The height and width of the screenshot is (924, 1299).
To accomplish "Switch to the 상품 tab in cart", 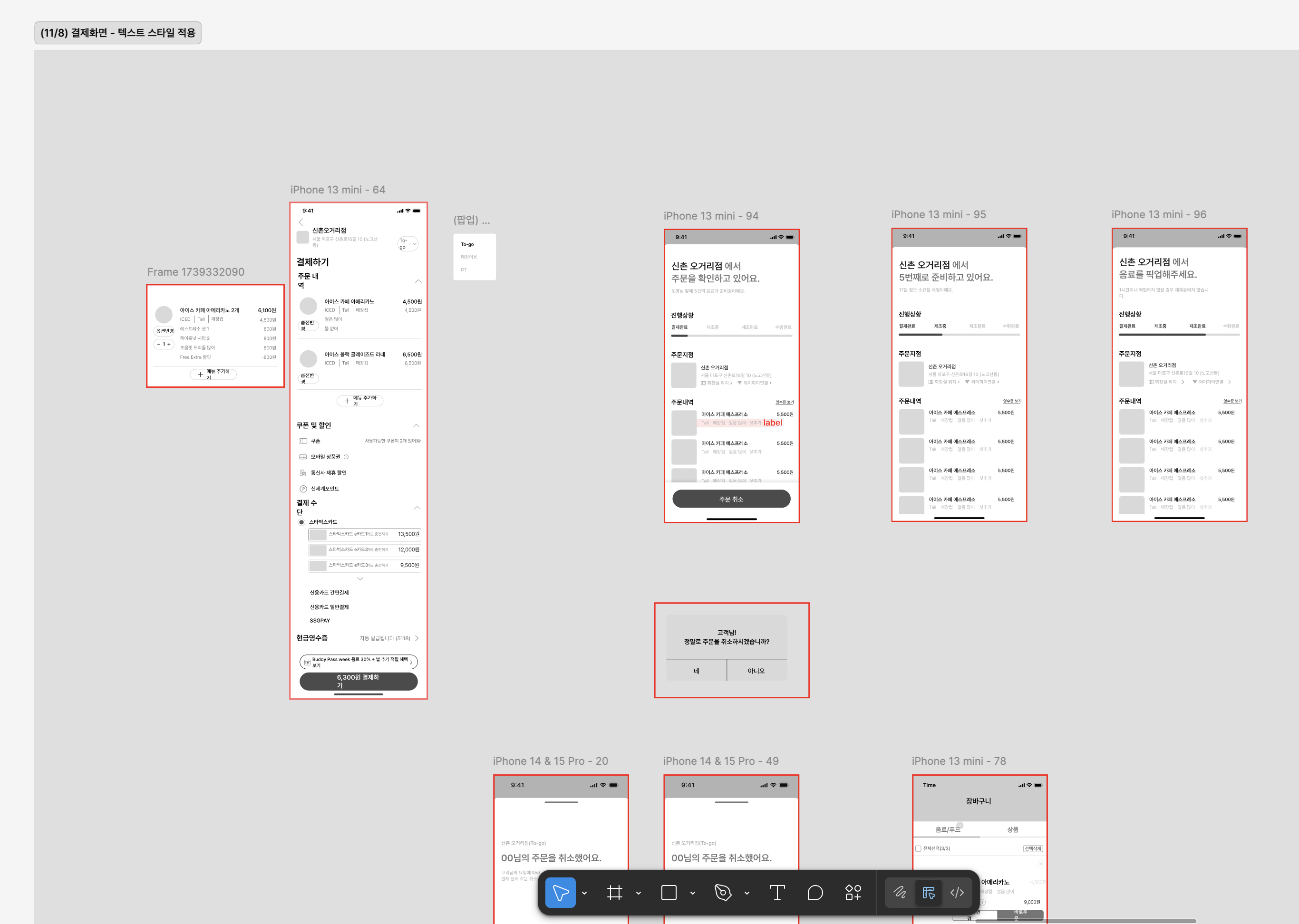I will pos(1013,829).
